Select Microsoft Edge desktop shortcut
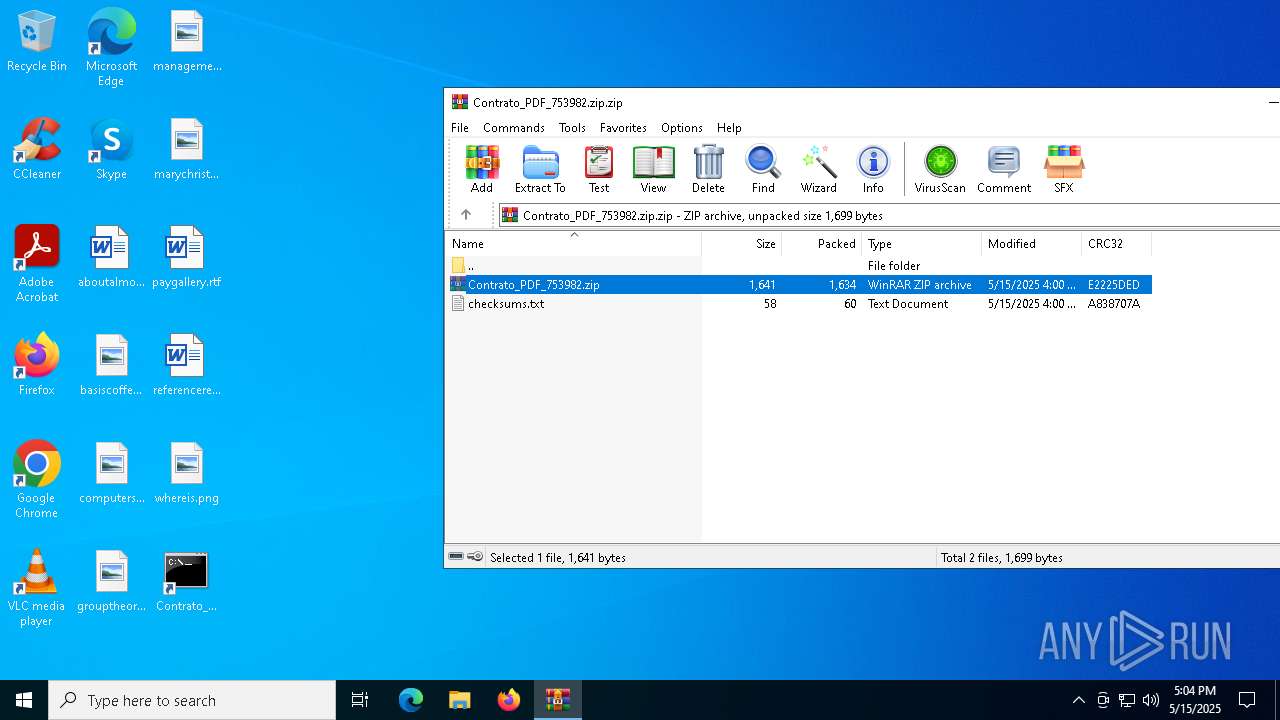 coord(111,48)
